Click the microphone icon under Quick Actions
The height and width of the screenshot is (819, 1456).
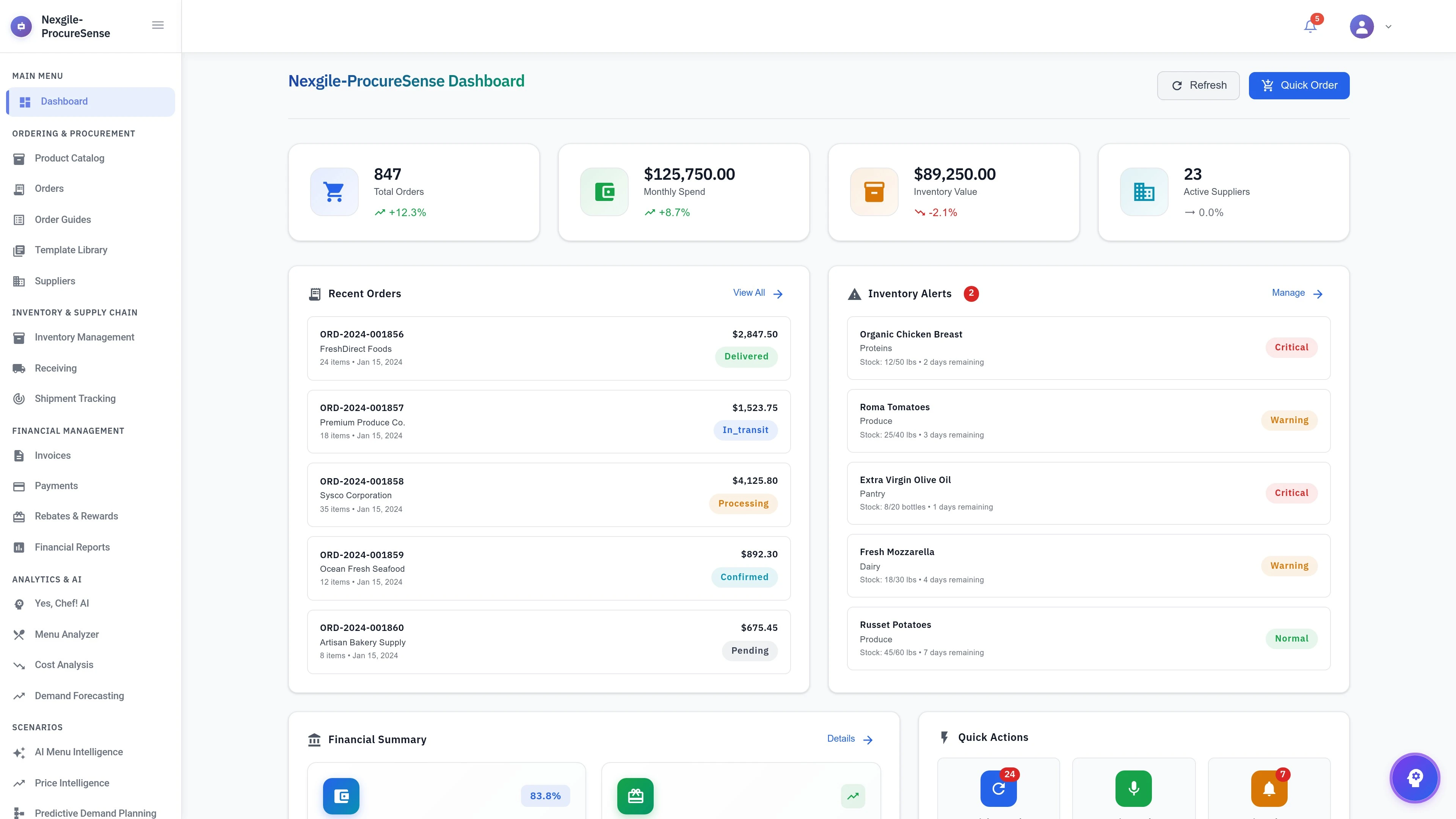pos(1133,788)
